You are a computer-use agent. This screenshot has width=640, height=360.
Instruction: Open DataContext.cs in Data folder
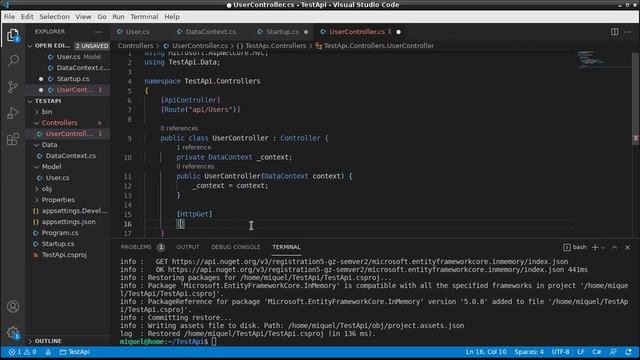70,156
